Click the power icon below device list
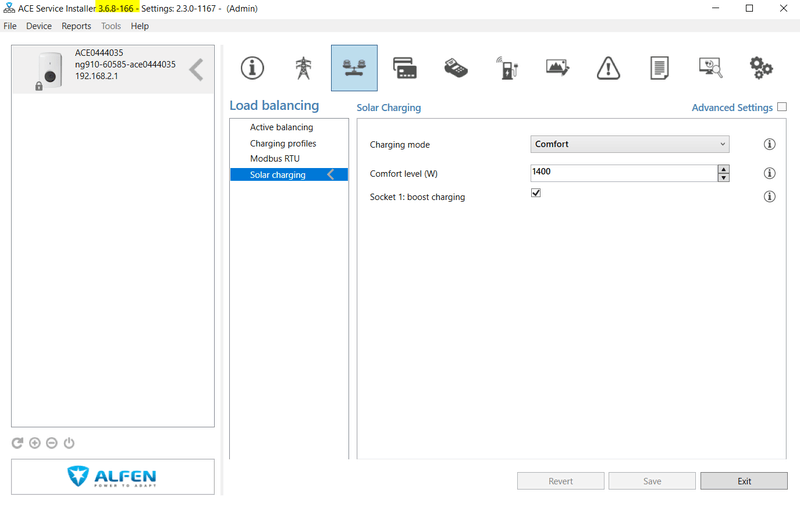800x507 pixels. (x=69, y=443)
